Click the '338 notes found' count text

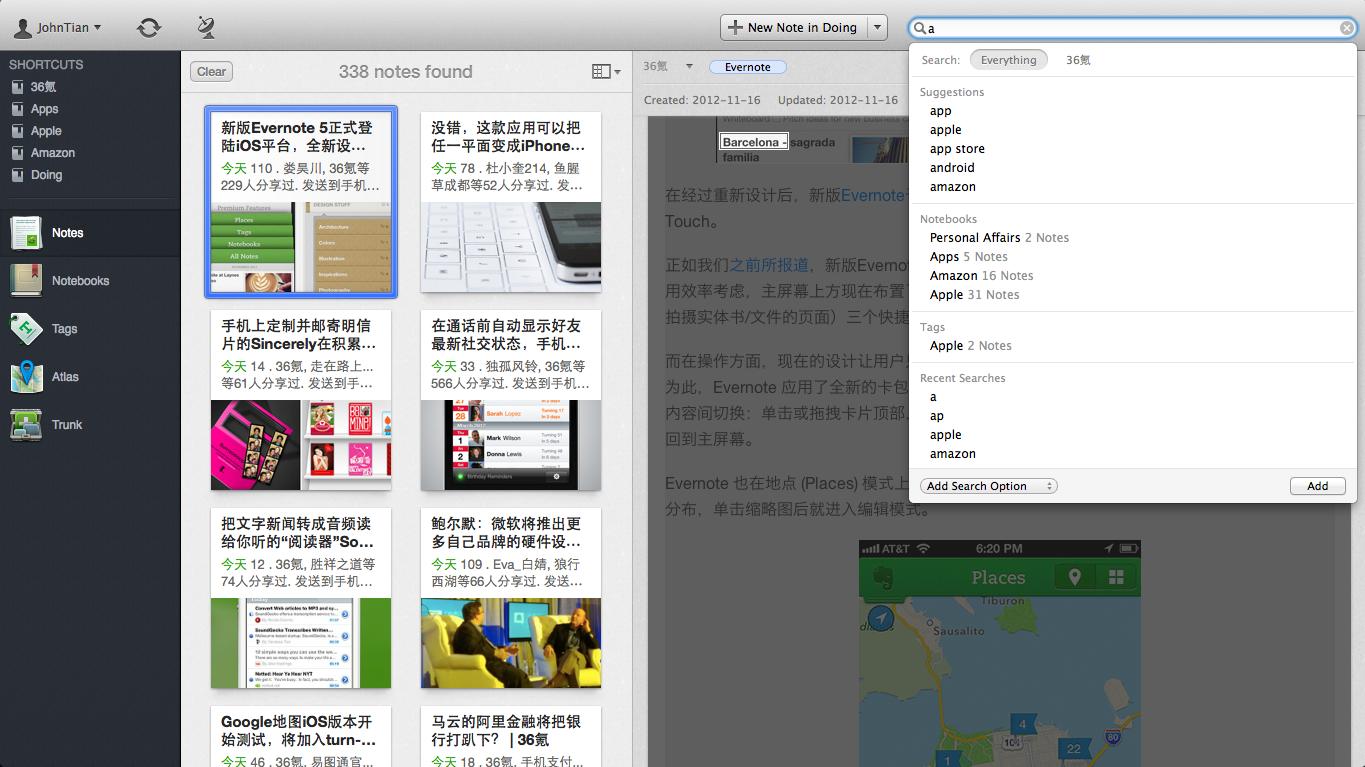[405, 71]
